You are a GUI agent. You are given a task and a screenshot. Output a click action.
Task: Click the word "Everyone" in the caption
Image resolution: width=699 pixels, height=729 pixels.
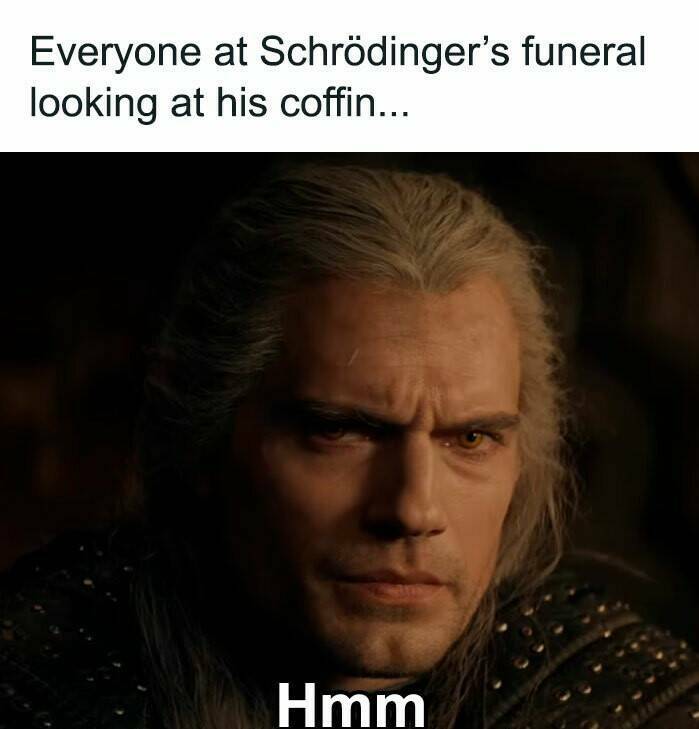point(115,54)
